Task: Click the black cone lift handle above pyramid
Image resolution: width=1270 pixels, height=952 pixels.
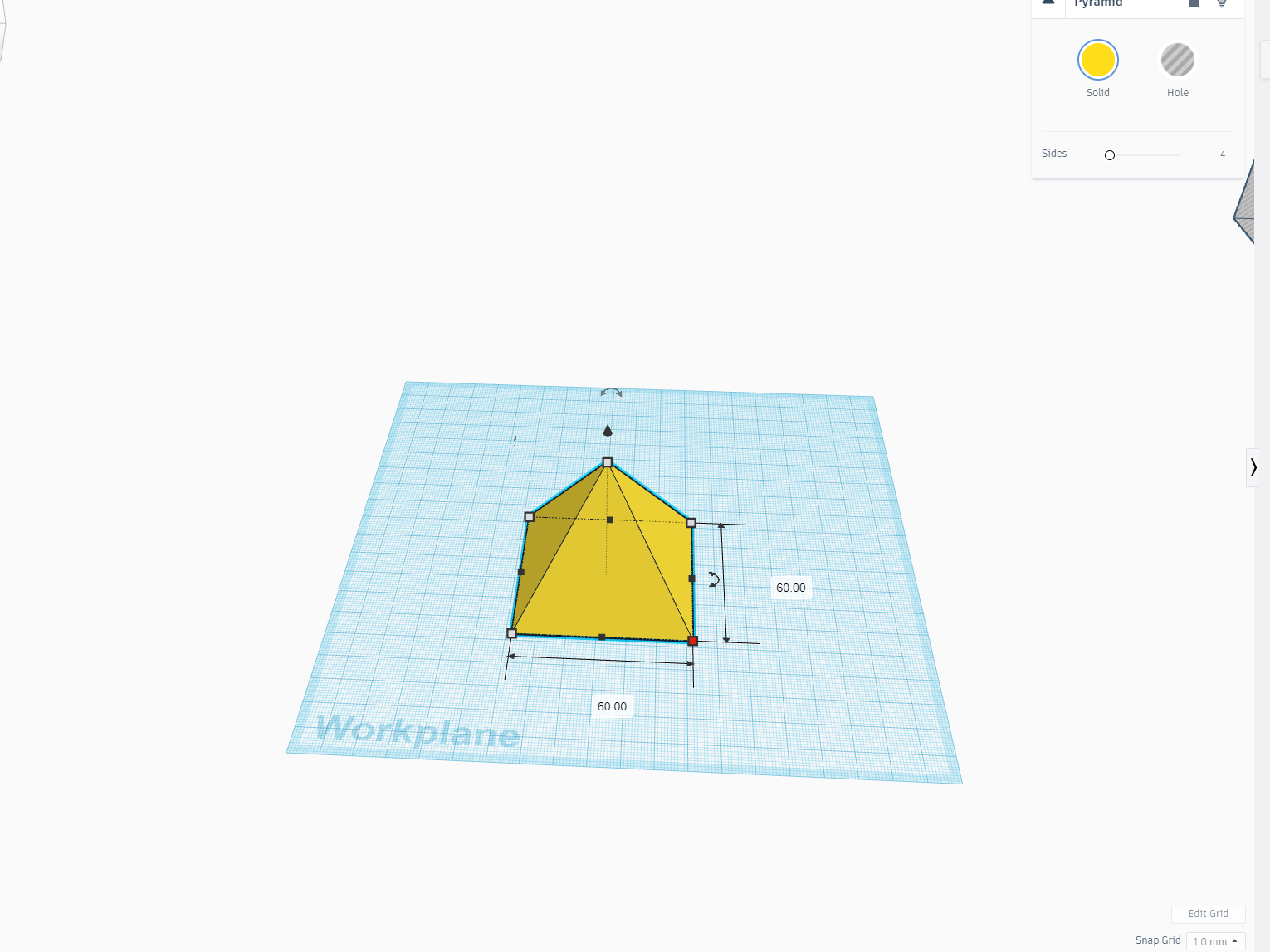Action: click(608, 430)
